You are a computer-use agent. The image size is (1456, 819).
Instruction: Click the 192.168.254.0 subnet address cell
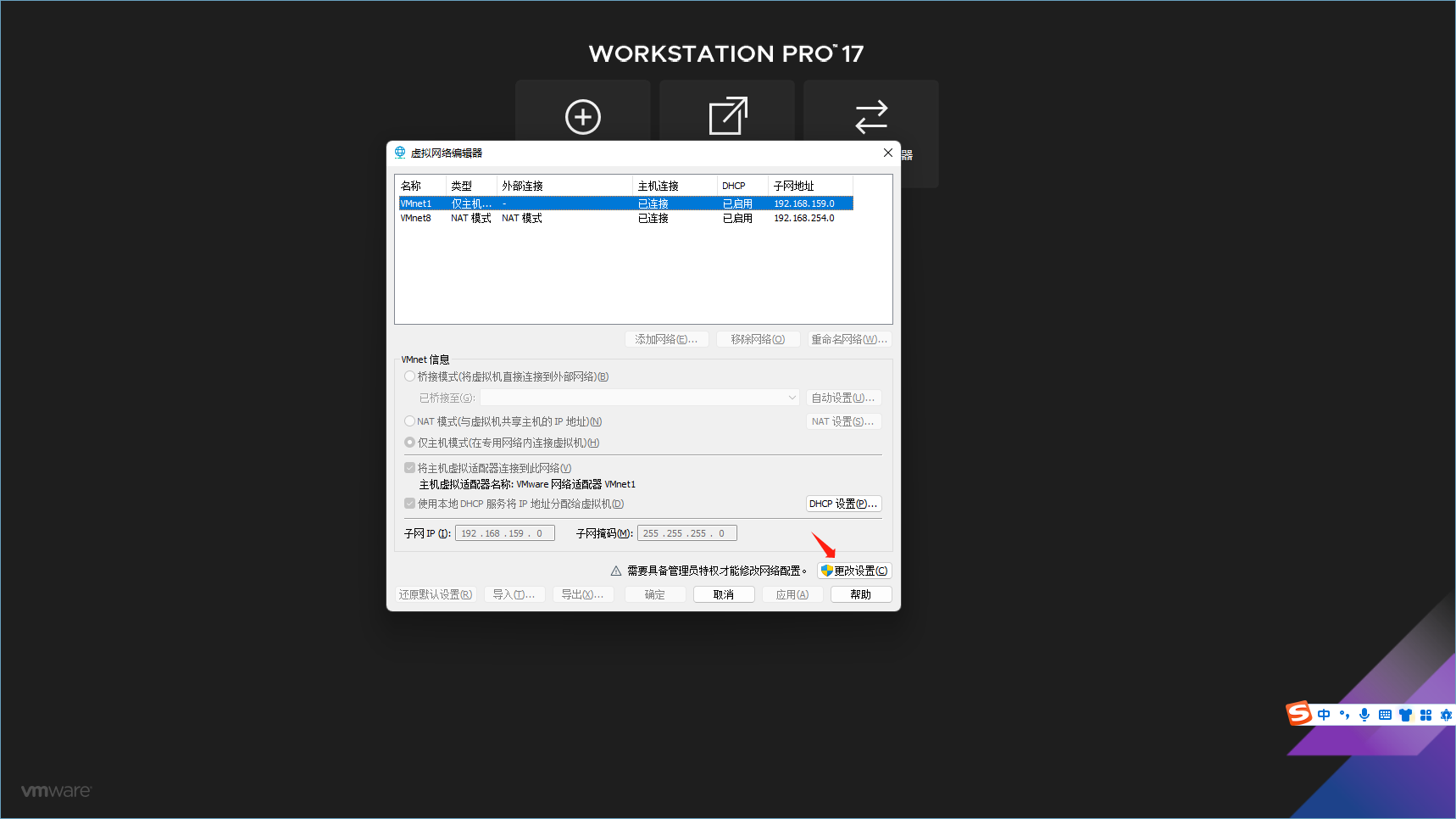[804, 218]
